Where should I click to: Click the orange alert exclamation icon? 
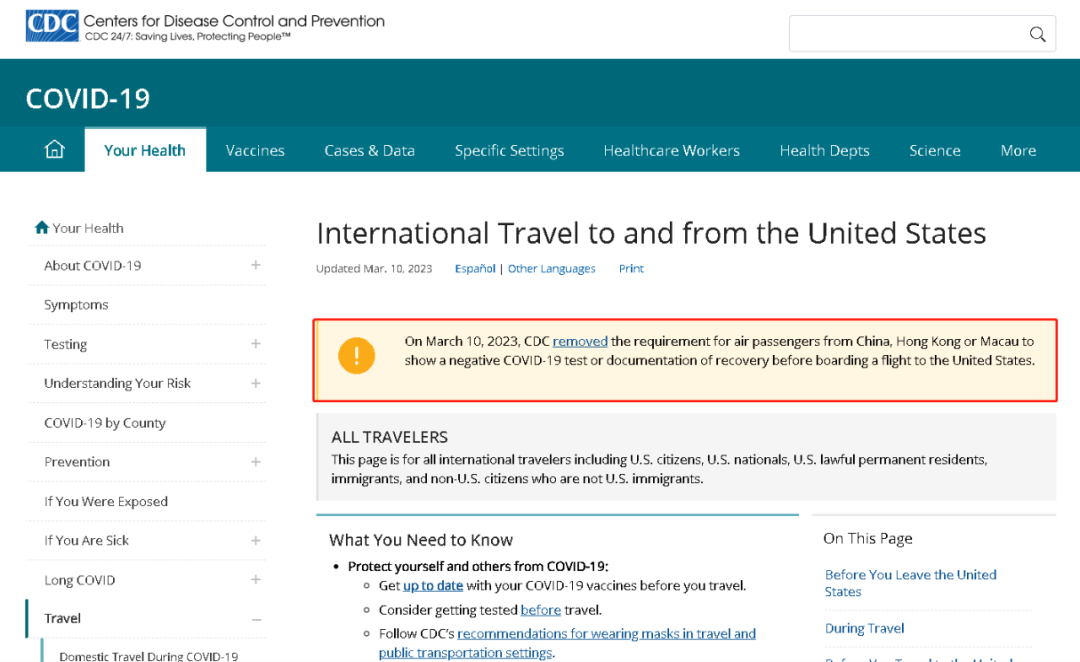tap(356, 355)
